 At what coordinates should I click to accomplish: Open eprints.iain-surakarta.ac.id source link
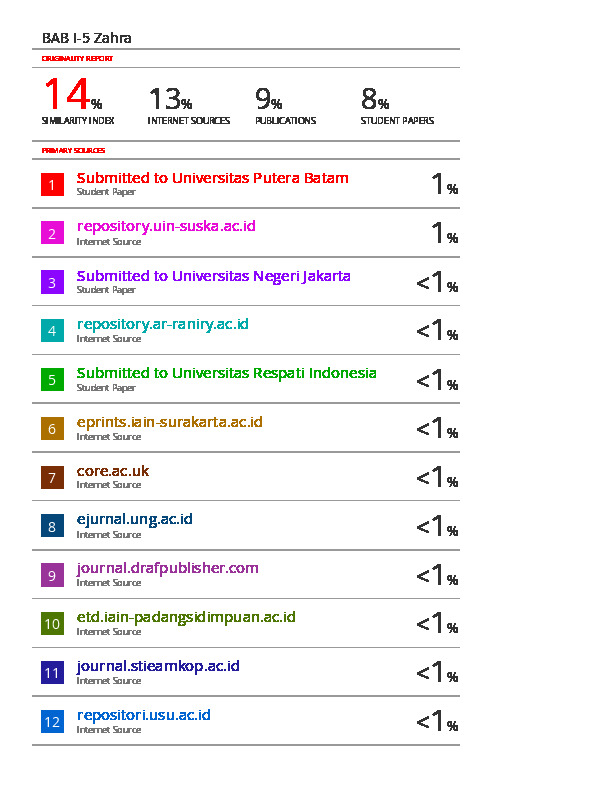pyautogui.click(x=170, y=422)
